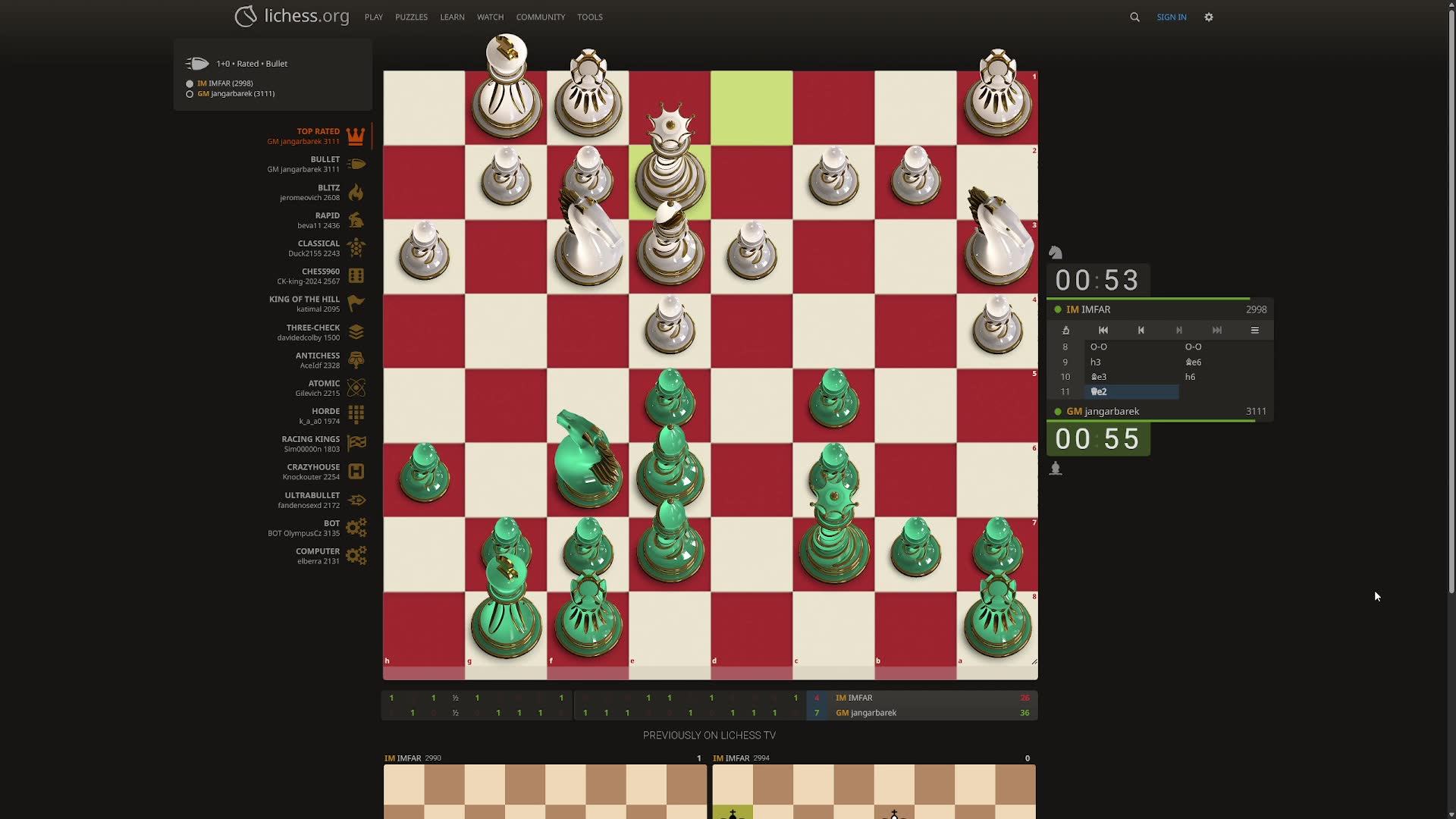Image resolution: width=1456 pixels, height=819 pixels.
Task: Open the hamburger board menu
Action: pos(1254,330)
